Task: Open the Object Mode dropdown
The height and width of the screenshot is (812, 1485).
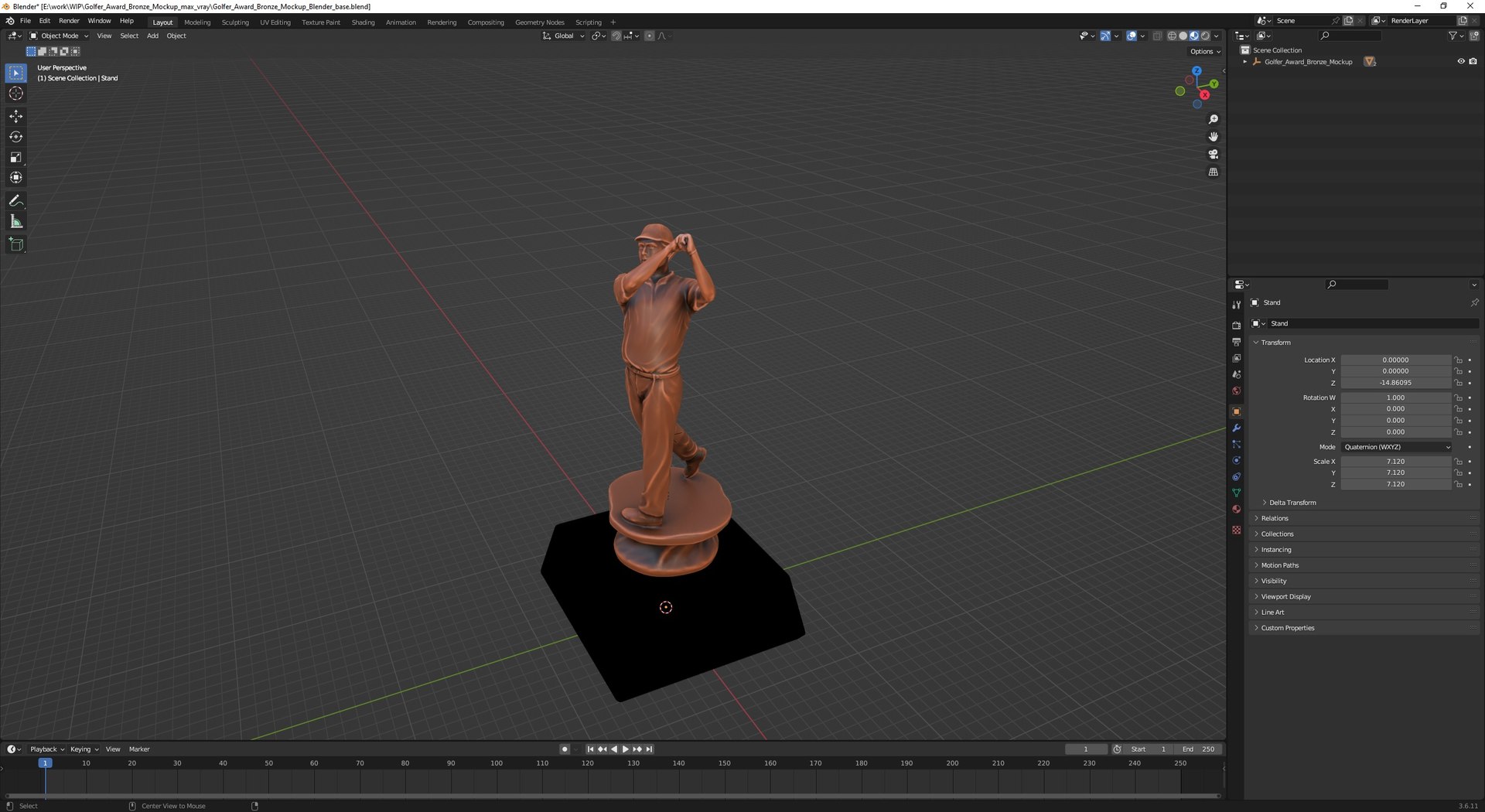Action: pos(59,36)
